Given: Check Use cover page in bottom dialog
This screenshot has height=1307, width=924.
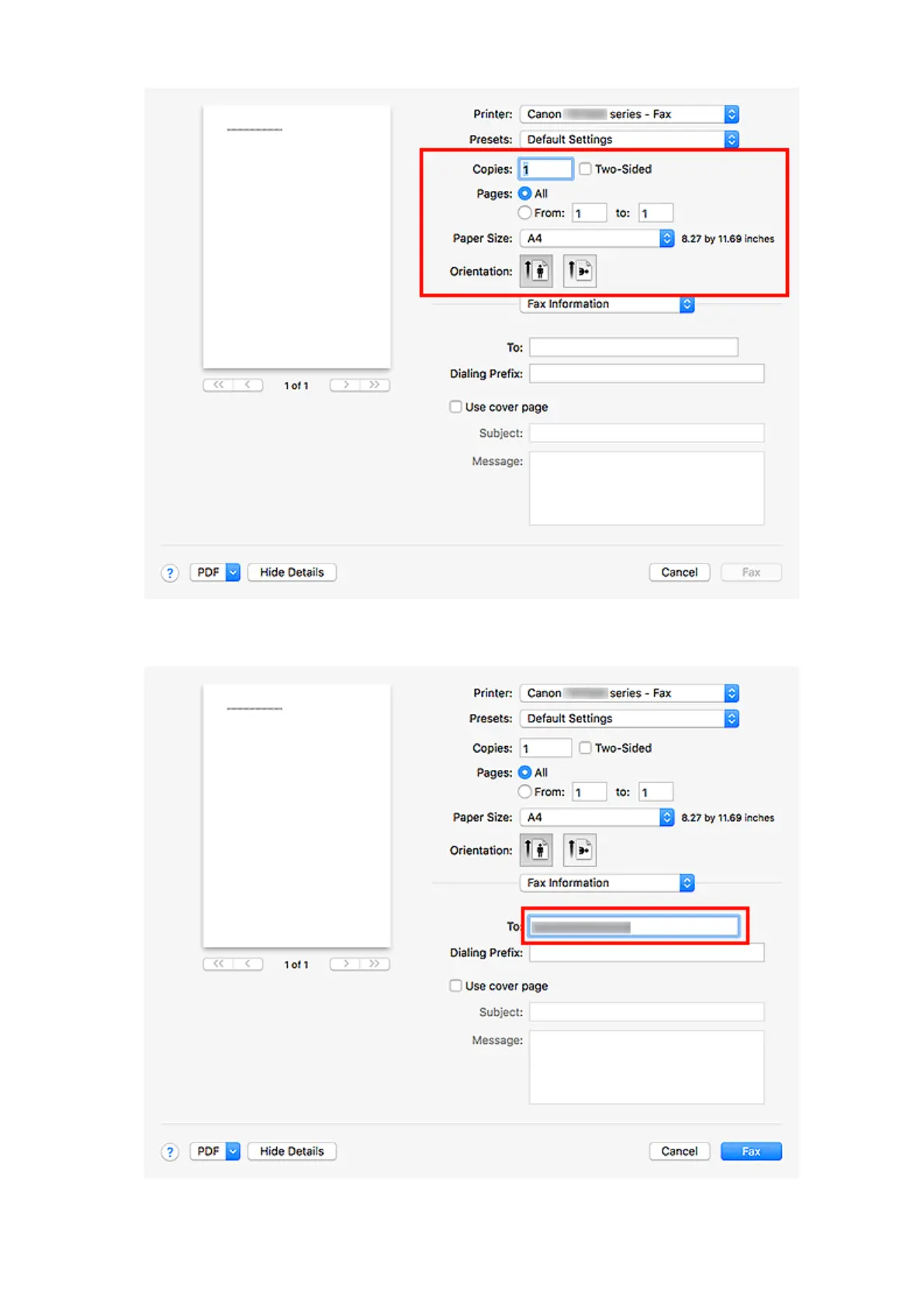Looking at the screenshot, I should [456, 986].
